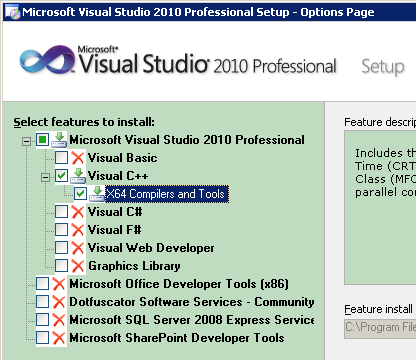416x360 pixels.
Task: Enable the Visual Basic checkbox
Action: (62, 157)
